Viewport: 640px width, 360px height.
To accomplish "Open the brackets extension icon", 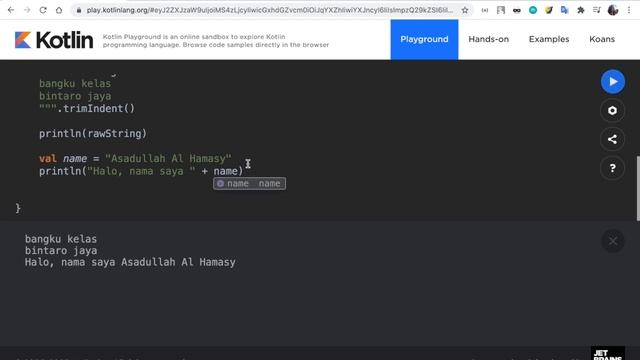I will [485, 10].
